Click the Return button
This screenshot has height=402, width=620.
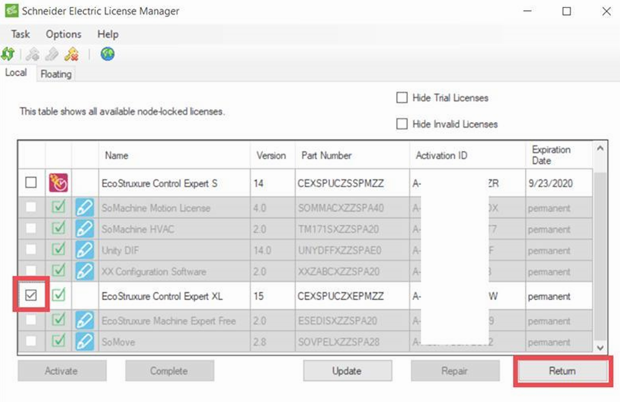click(x=563, y=371)
